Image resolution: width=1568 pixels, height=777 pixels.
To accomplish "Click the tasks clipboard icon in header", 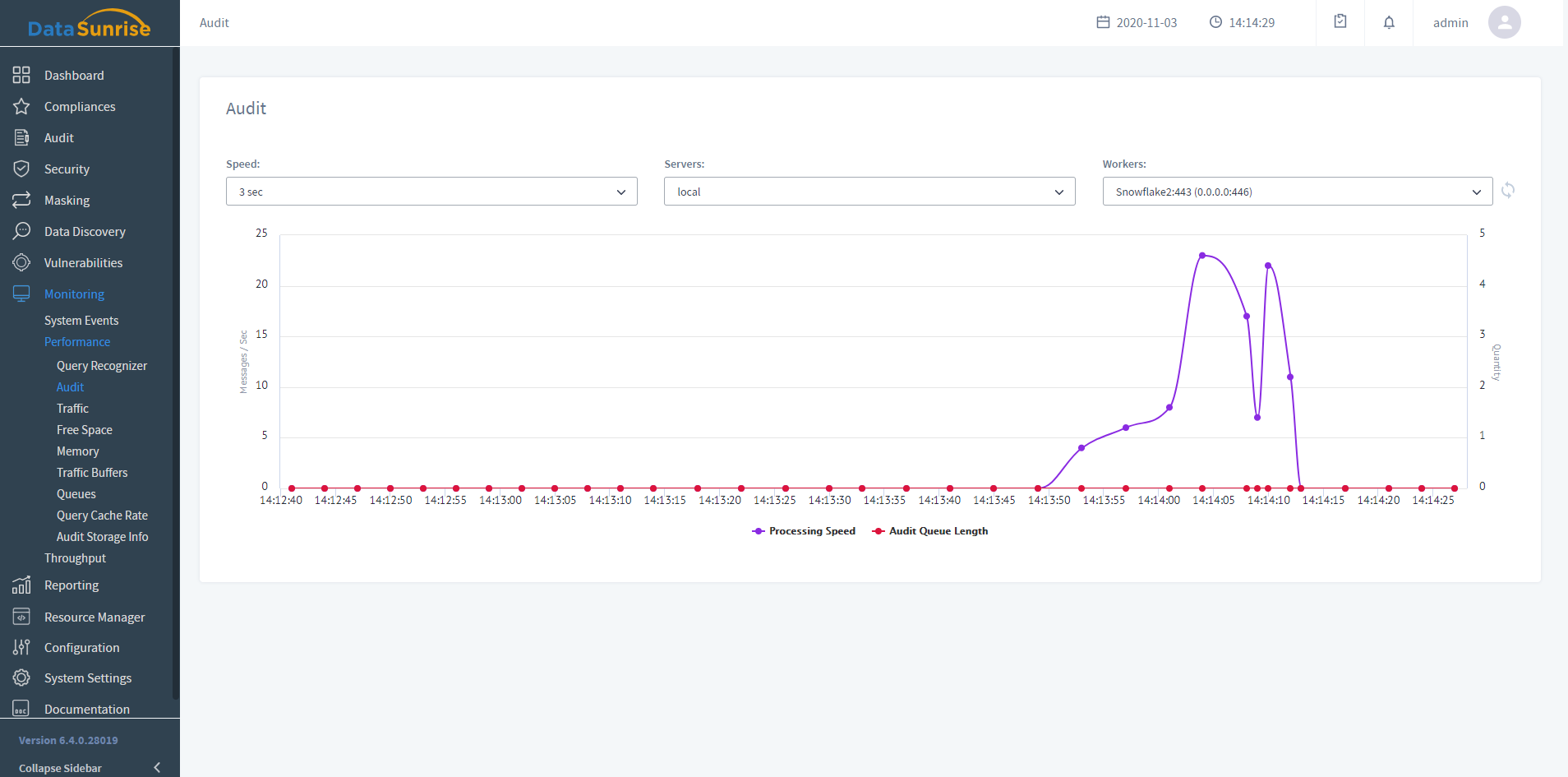I will (x=1340, y=22).
